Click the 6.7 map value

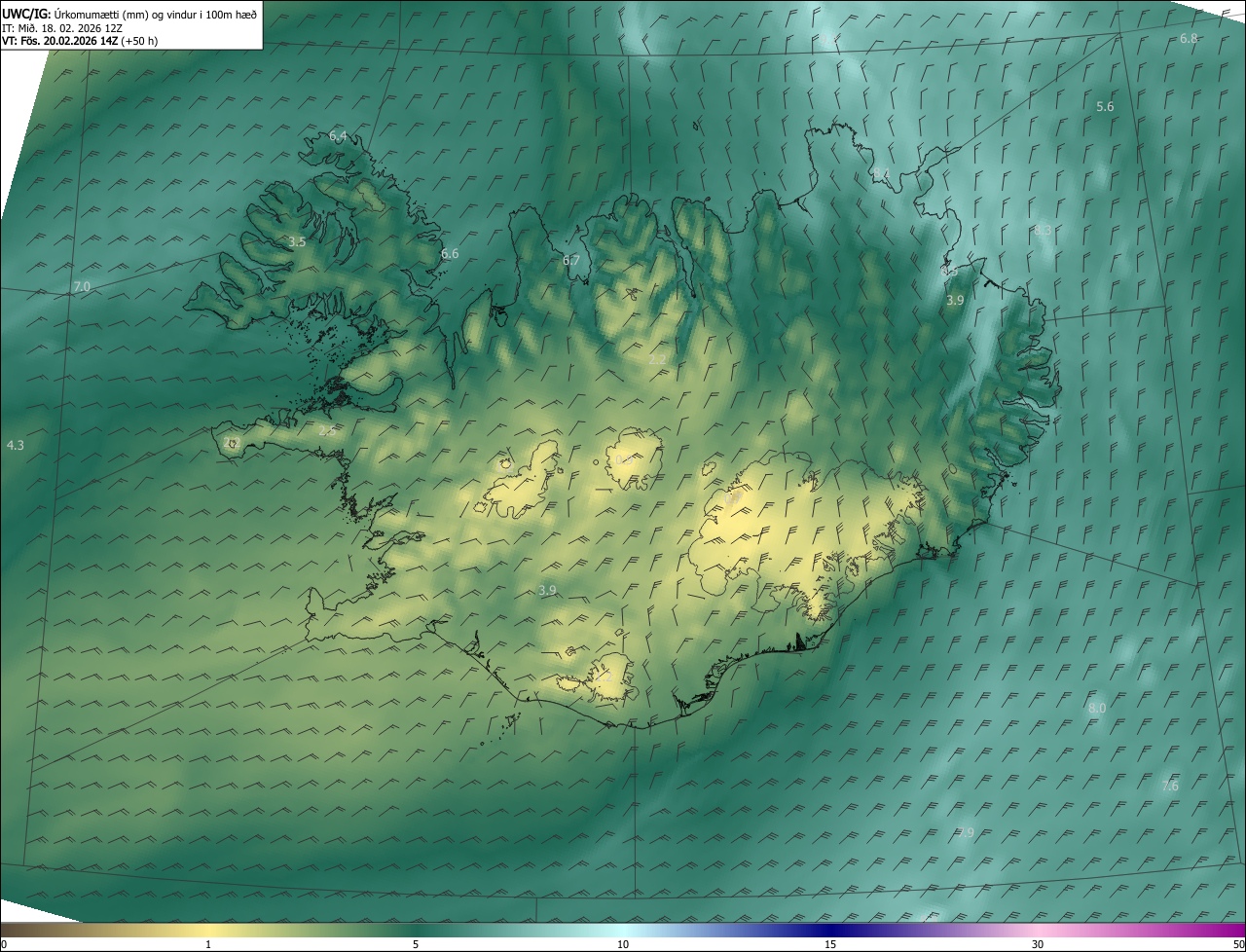(571, 260)
